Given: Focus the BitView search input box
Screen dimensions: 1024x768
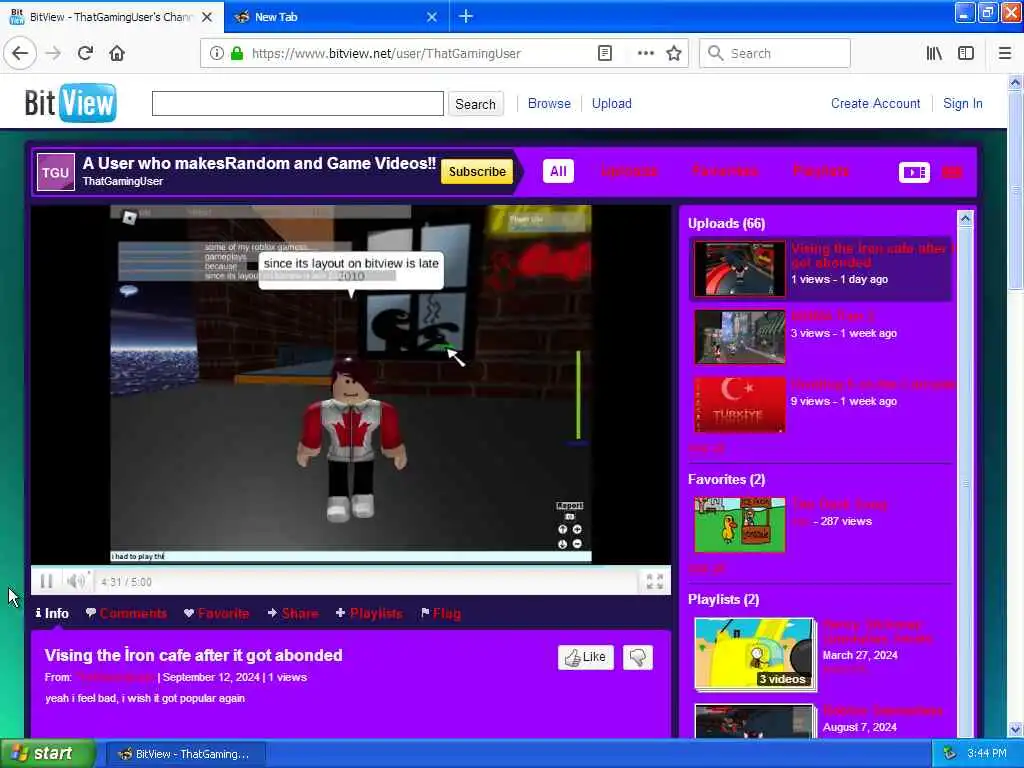Looking at the screenshot, I should (298, 103).
